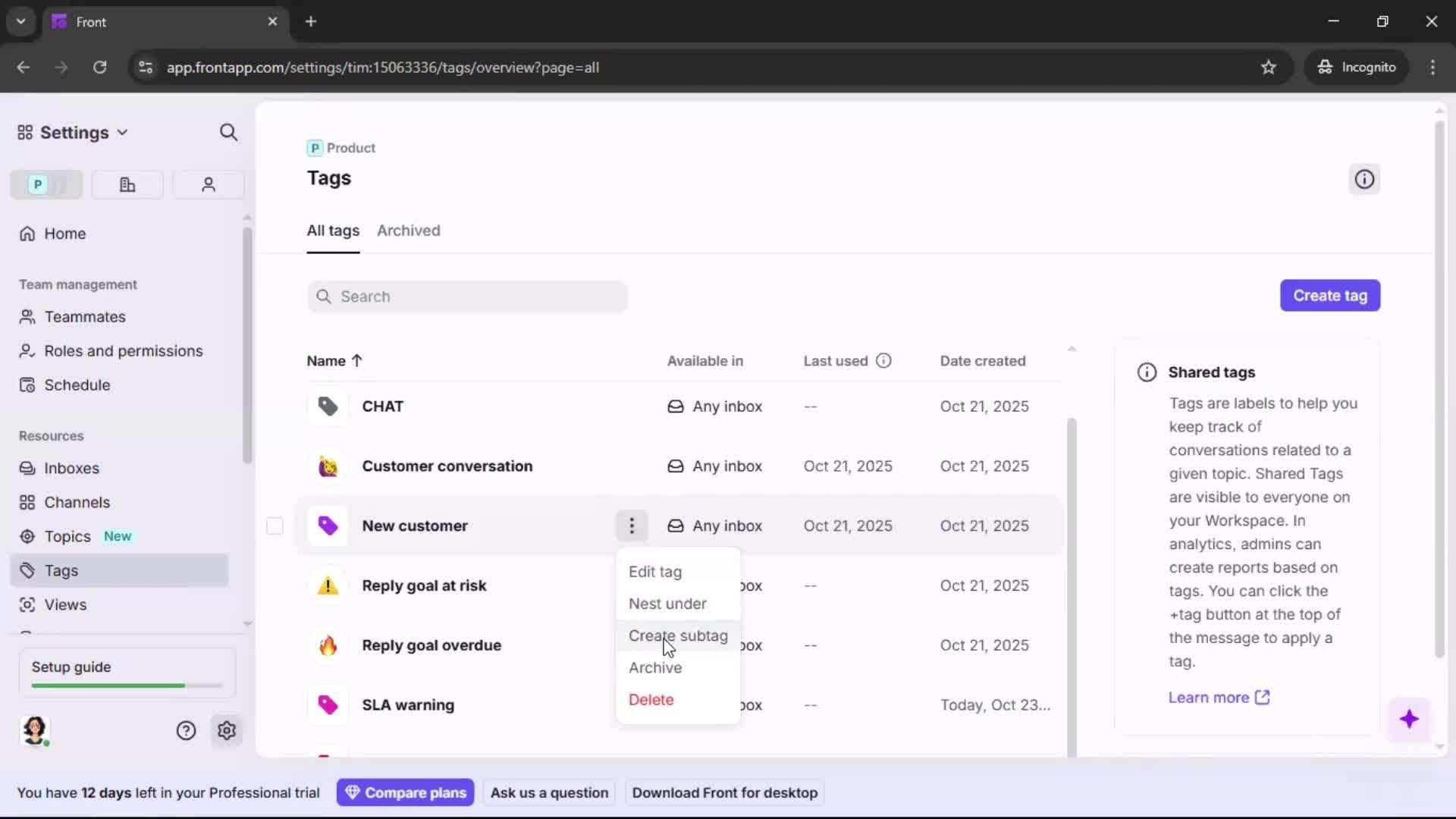The width and height of the screenshot is (1456, 819).
Task: Select the Views section in sidebar
Action: click(x=64, y=604)
